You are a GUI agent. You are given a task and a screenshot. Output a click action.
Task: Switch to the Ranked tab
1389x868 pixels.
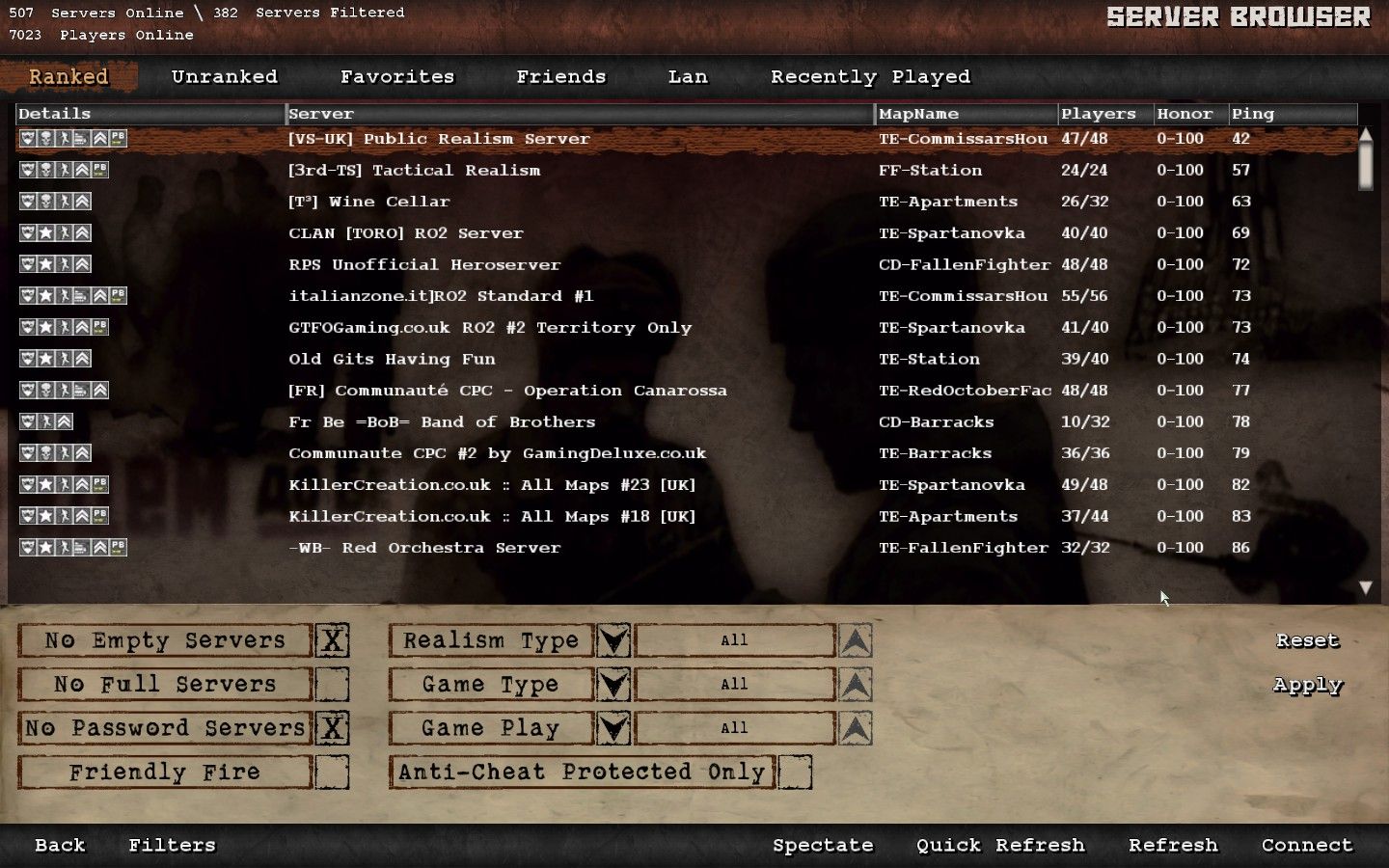[x=68, y=77]
